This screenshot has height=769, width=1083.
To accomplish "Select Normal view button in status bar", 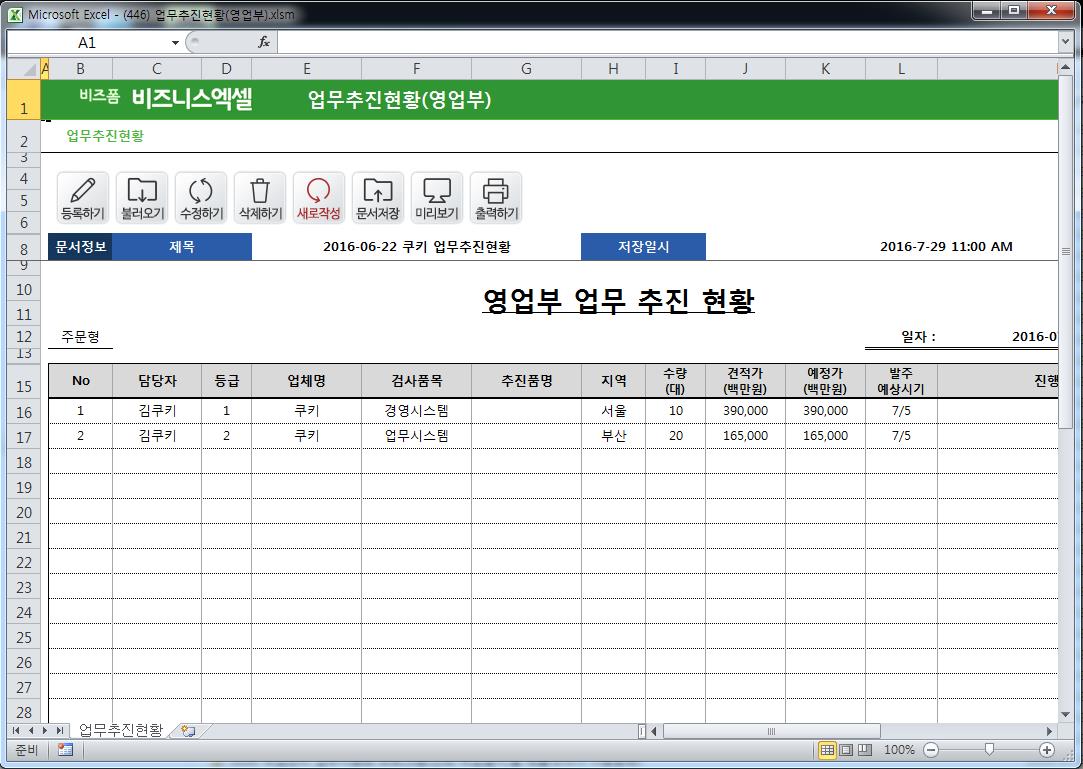I will pos(827,750).
